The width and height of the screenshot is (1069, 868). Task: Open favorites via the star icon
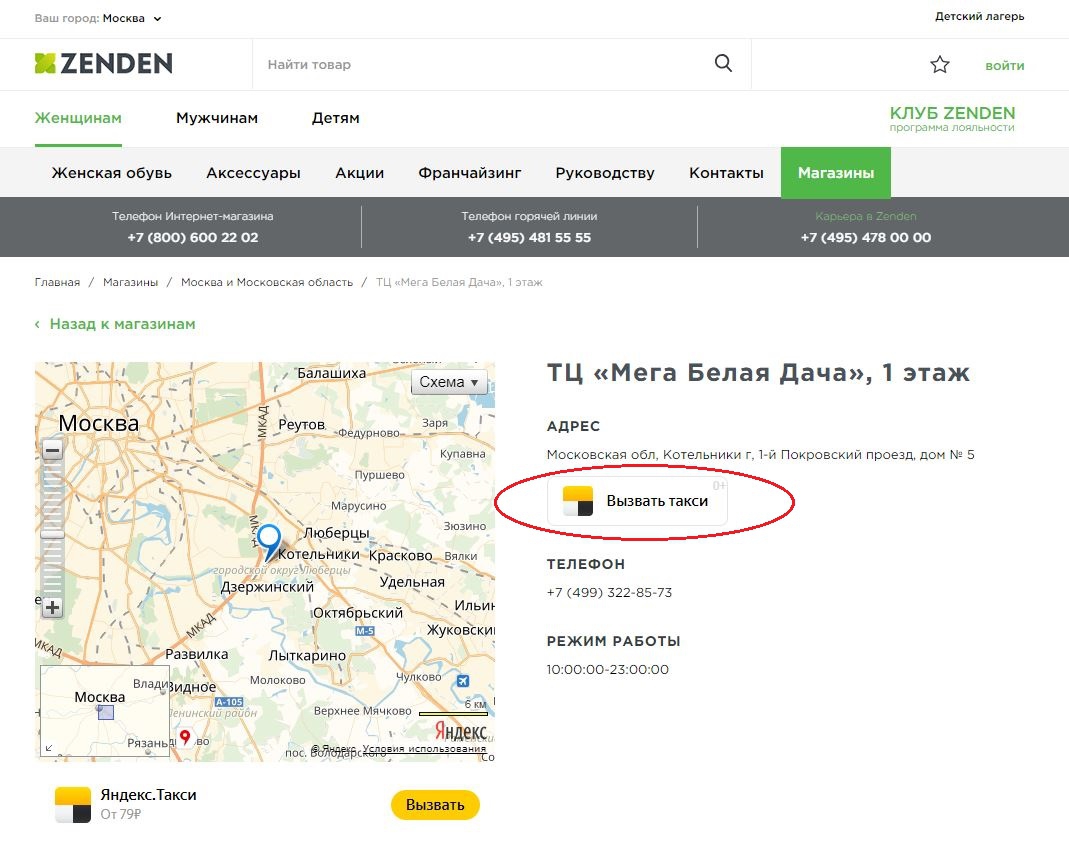[939, 65]
